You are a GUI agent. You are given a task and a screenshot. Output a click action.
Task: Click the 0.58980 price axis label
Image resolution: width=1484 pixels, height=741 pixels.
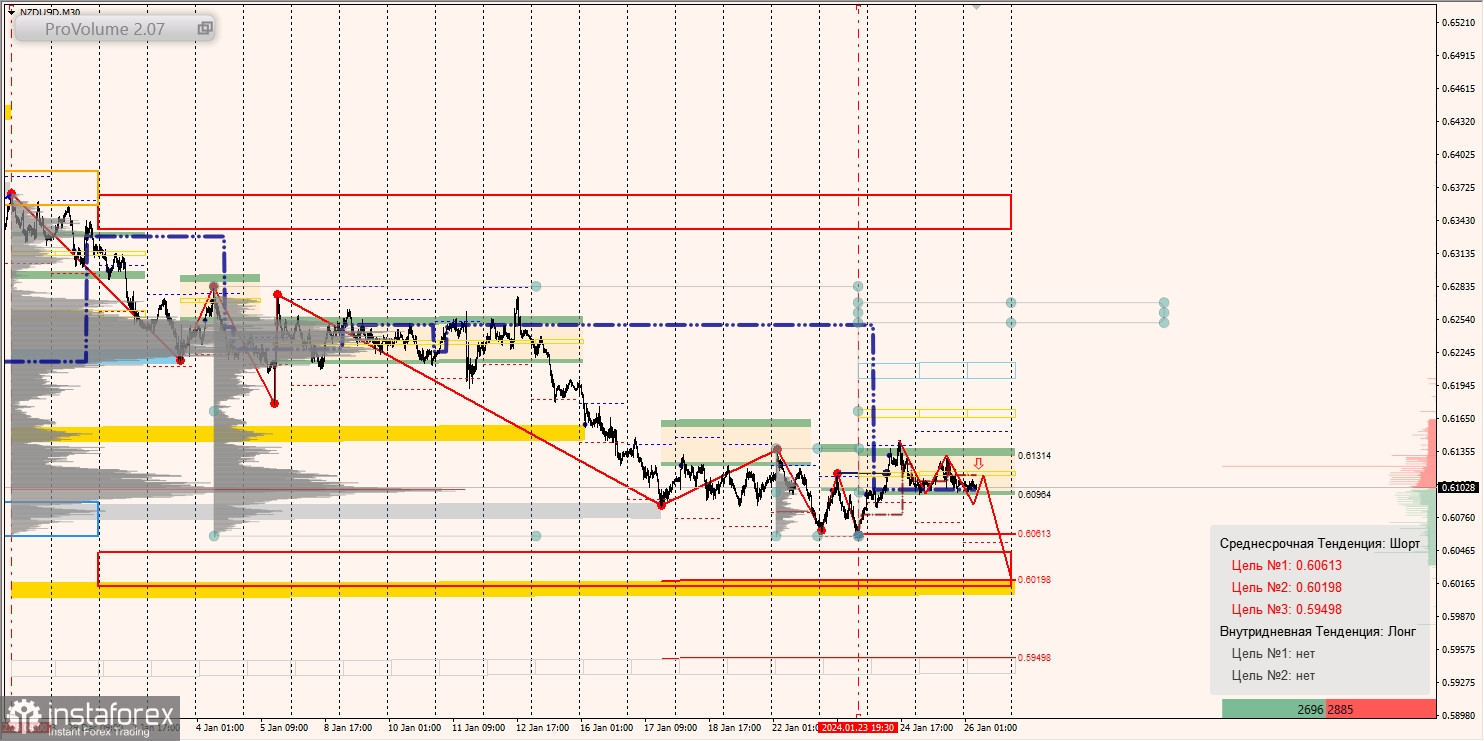[x=1456, y=716]
